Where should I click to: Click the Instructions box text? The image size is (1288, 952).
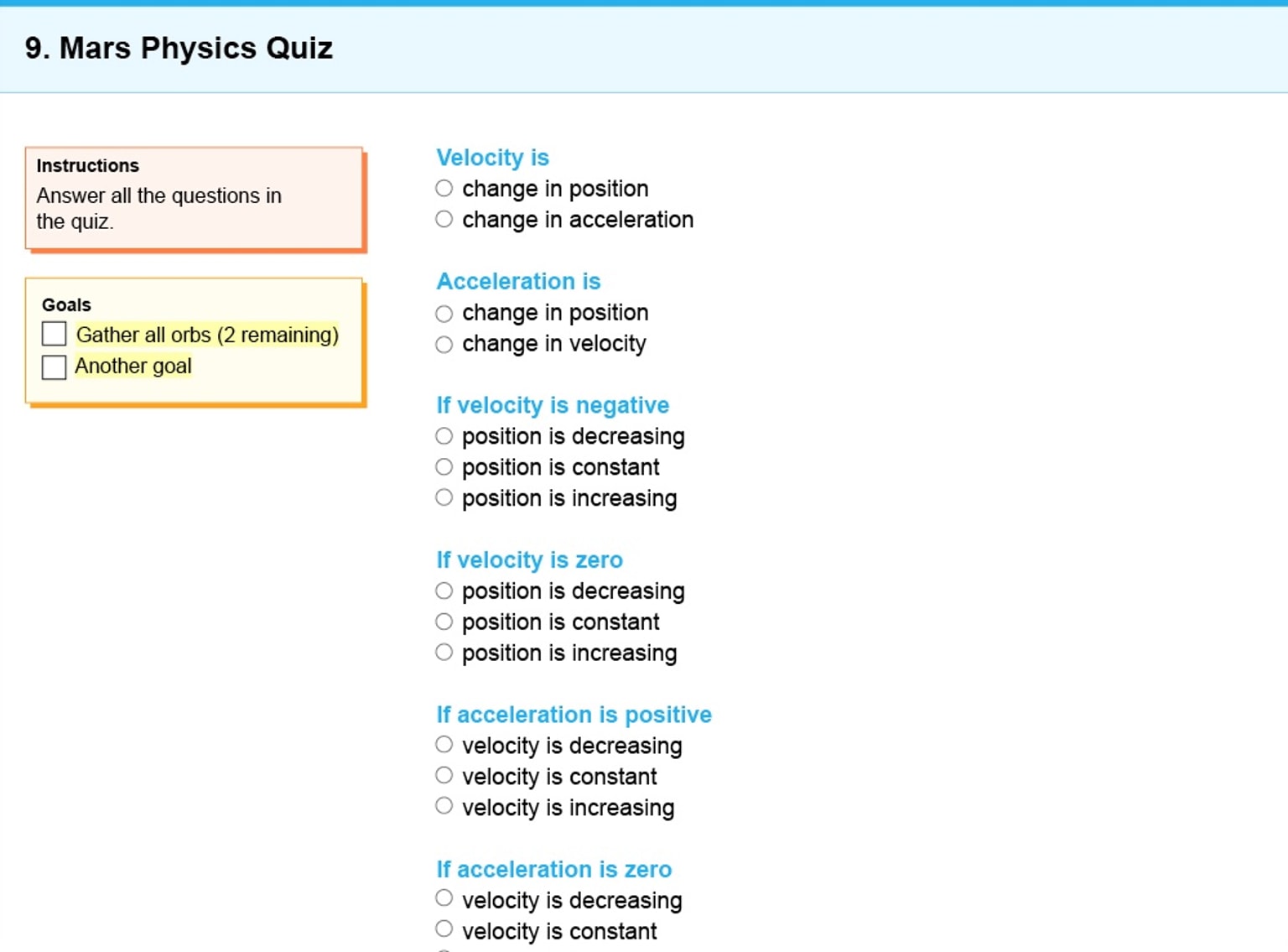[x=158, y=208]
